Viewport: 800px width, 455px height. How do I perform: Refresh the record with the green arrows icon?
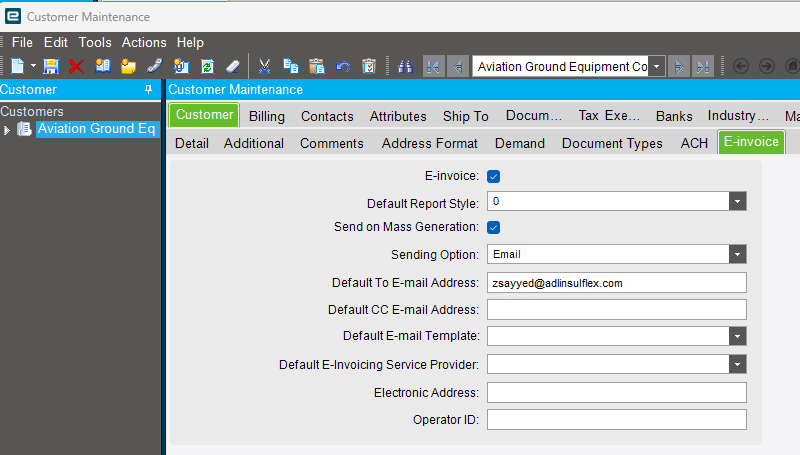click(207, 66)
